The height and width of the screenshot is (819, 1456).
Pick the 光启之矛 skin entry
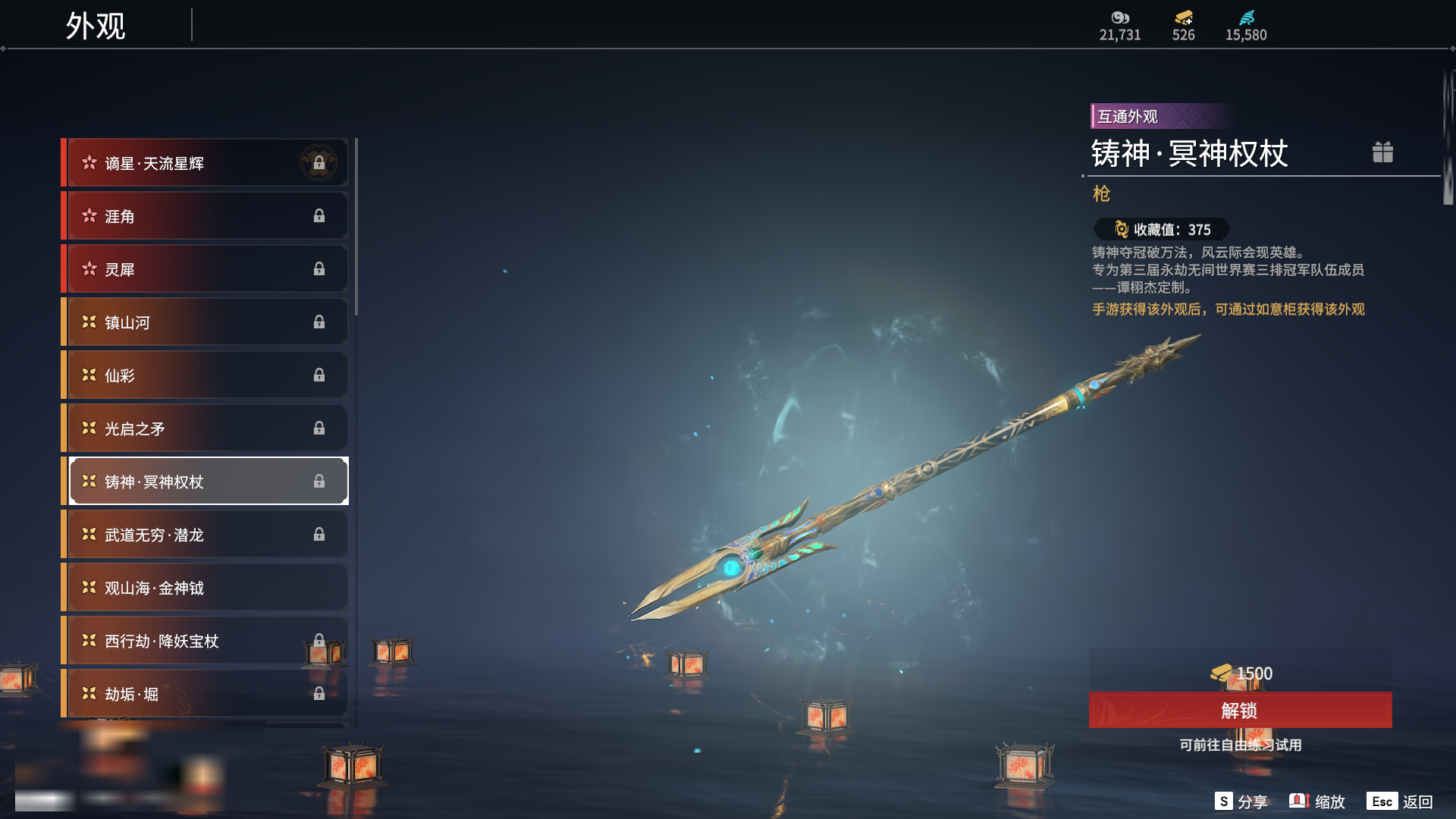pos(205,428)
